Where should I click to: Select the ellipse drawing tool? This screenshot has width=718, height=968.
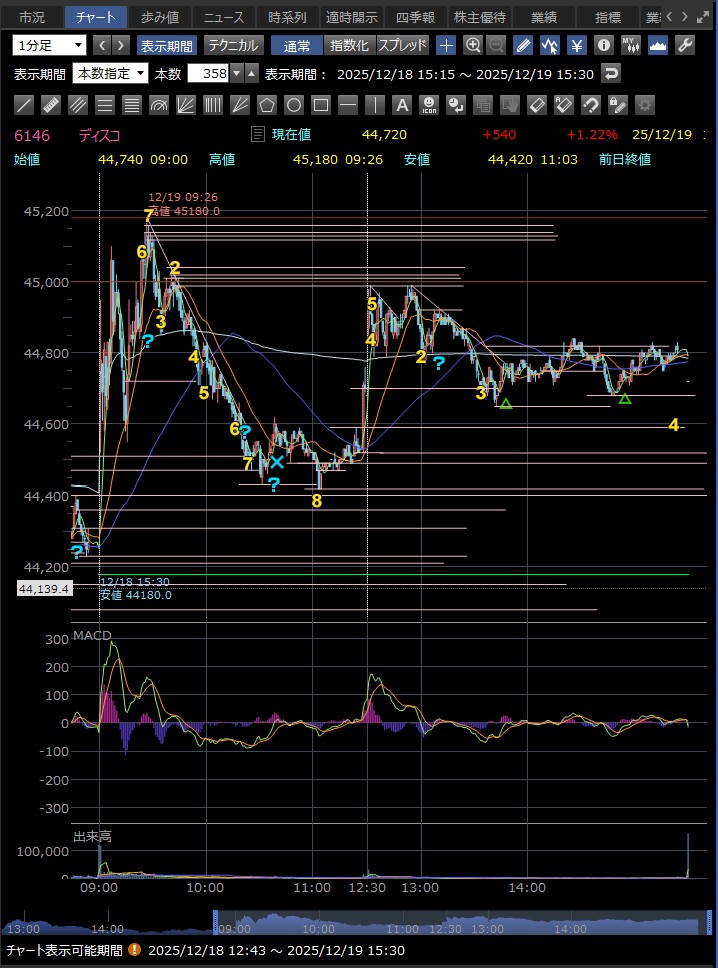(294, 105)
